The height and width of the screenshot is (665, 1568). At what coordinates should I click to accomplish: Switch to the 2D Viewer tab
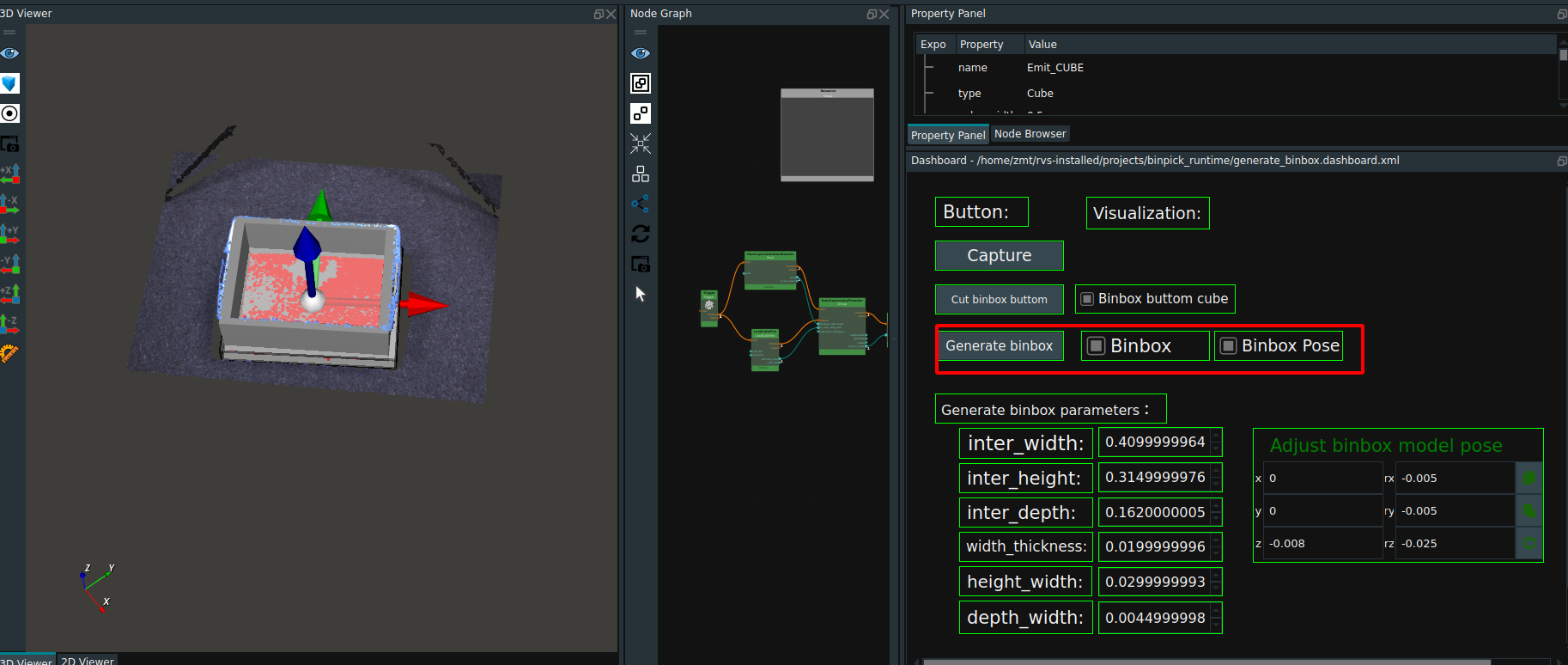pyautogui.click(x=88, y=660)
